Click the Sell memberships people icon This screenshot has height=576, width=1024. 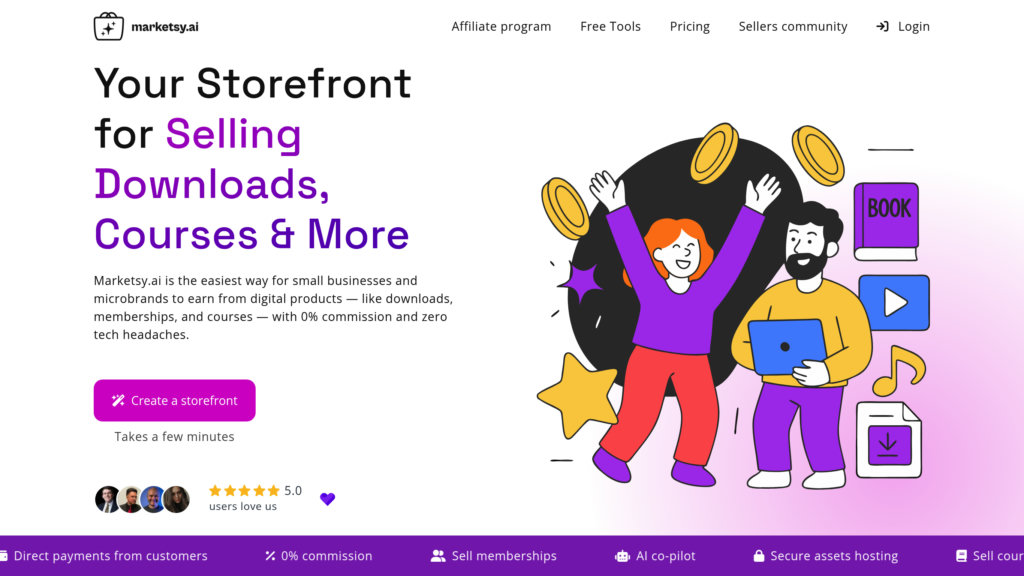tap(438, 556)
